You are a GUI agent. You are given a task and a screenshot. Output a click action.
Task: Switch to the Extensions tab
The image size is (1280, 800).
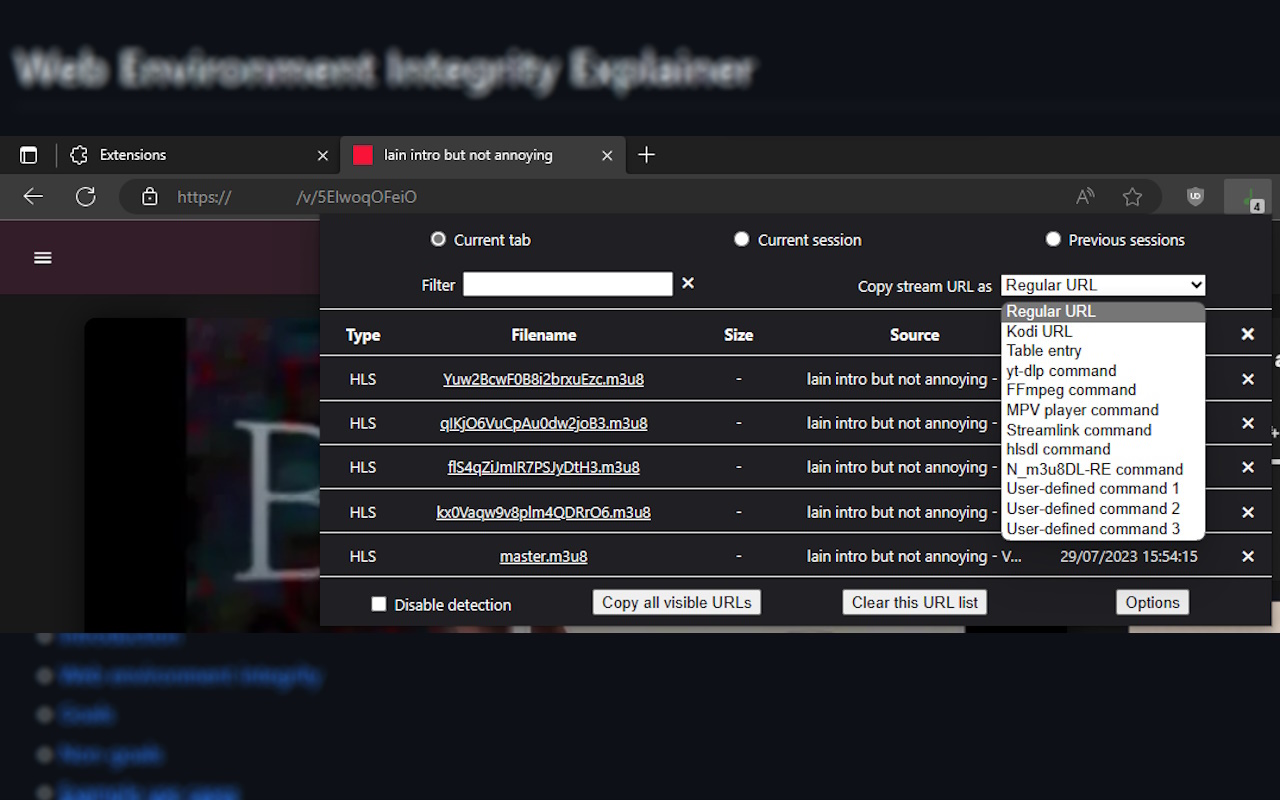tap(133, 154)
